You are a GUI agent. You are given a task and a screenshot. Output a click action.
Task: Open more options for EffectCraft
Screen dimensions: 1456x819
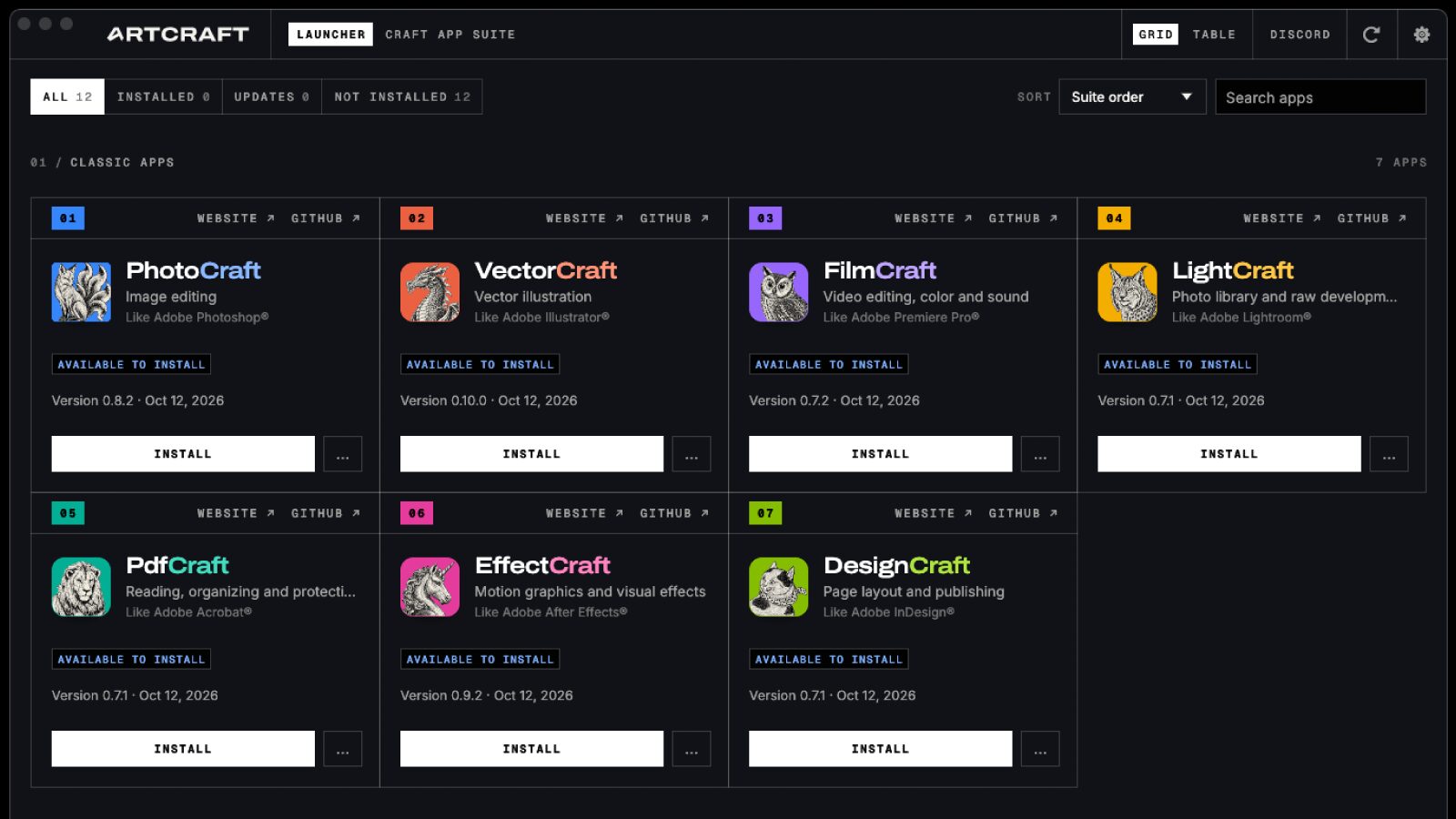tap(692, 749)
